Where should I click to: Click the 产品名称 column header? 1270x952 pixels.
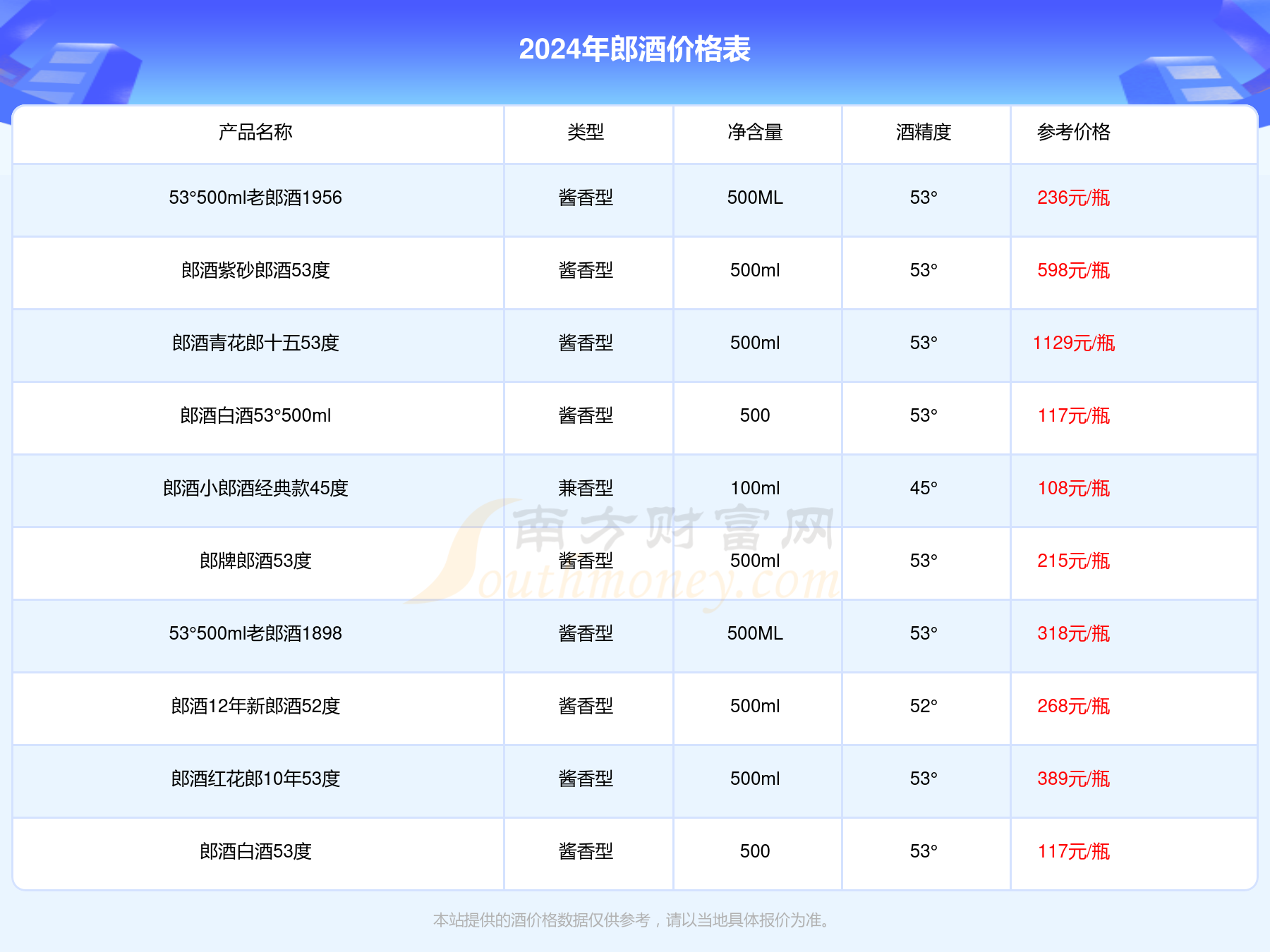255,132
